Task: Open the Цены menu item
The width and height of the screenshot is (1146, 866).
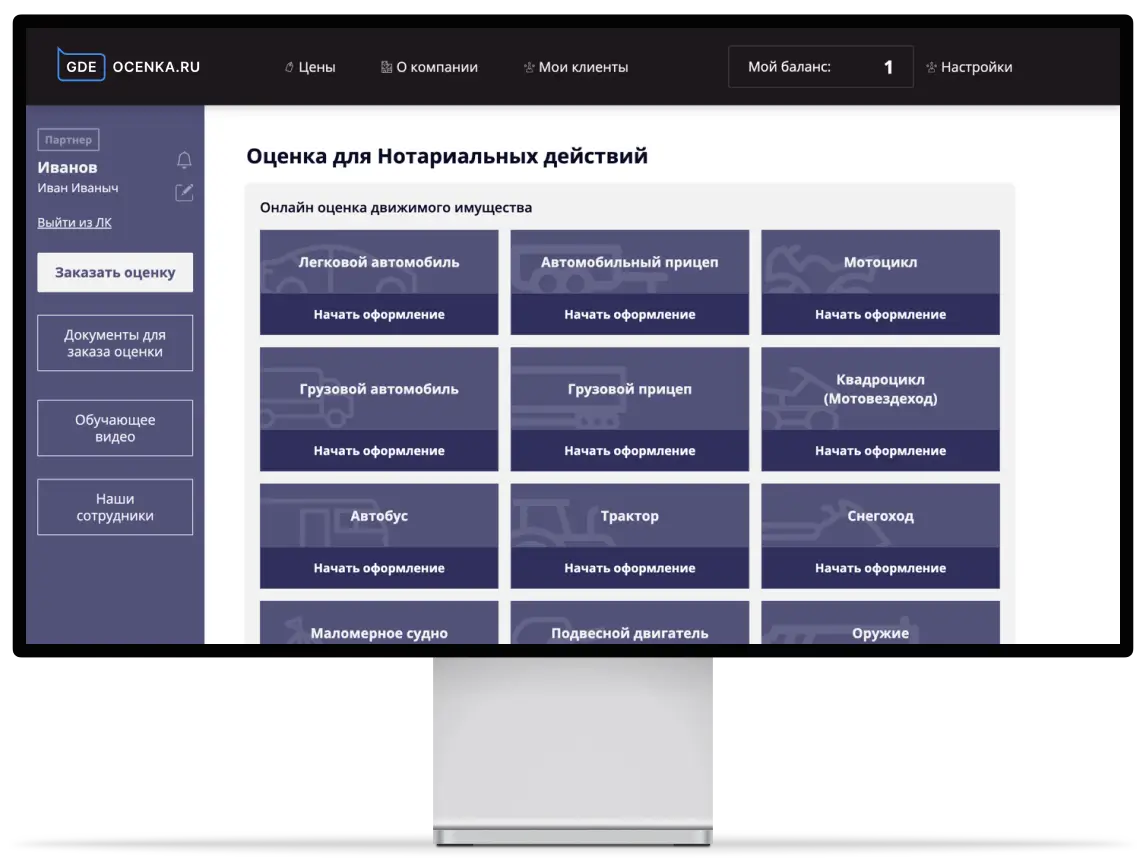Action: point(310,67)
